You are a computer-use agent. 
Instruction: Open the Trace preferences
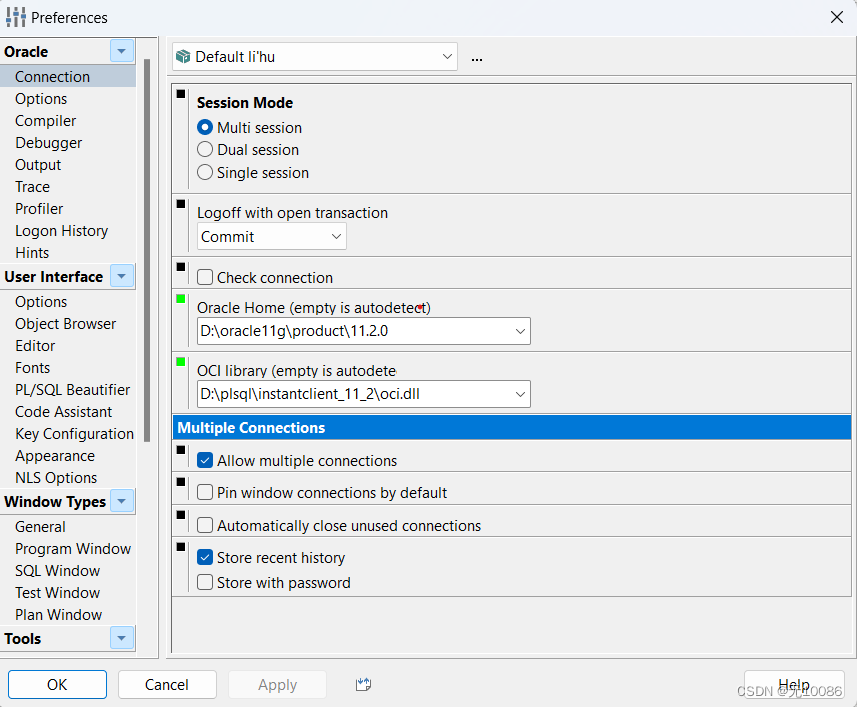(32, 187)
